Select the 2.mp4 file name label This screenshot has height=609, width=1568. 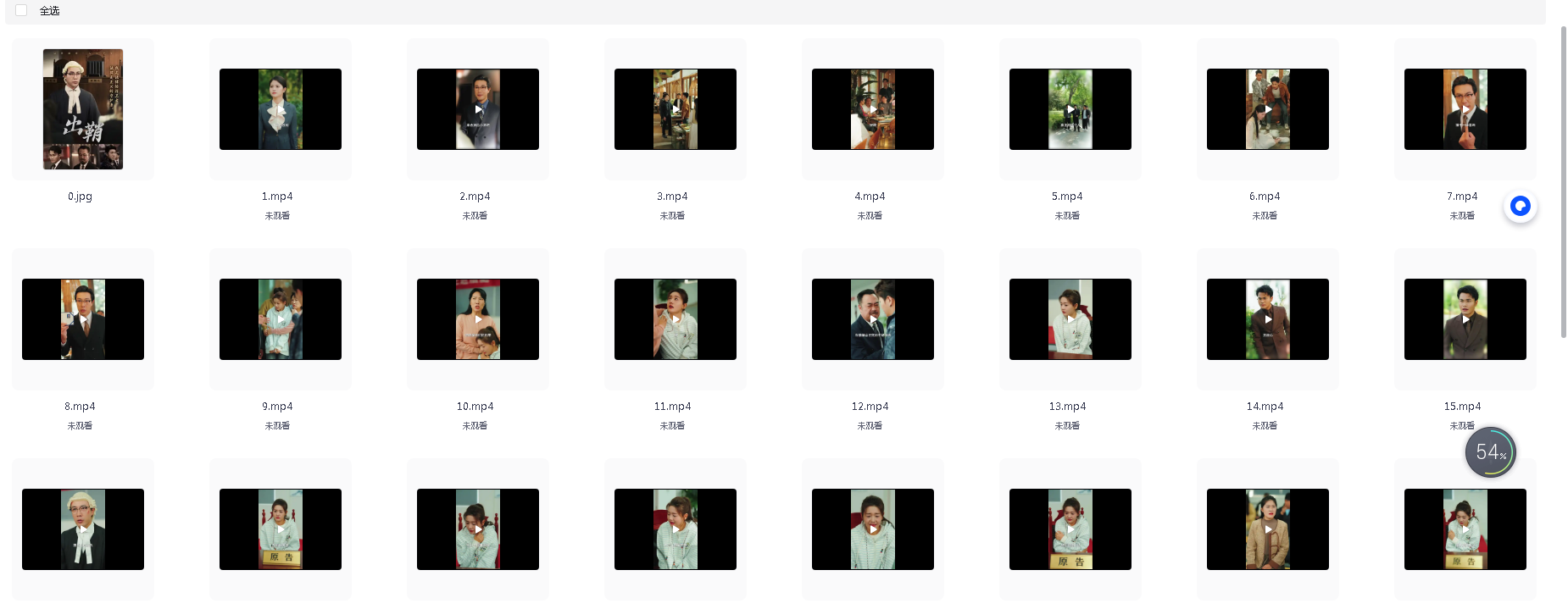pos(475,197)
